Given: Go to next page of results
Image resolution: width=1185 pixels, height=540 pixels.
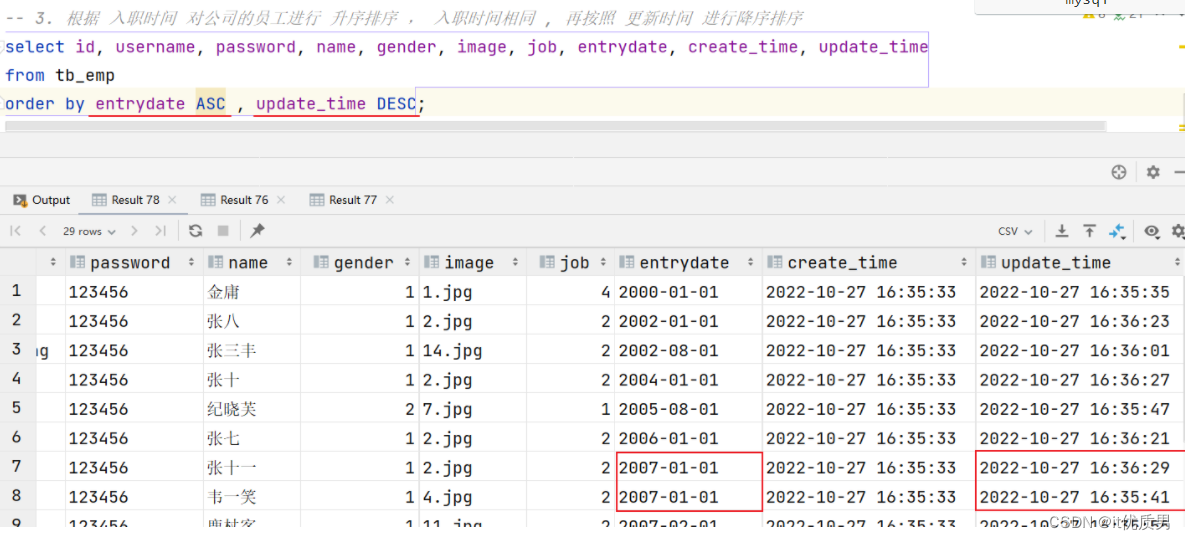Looking at the screenshot, I should pos(135,231).
